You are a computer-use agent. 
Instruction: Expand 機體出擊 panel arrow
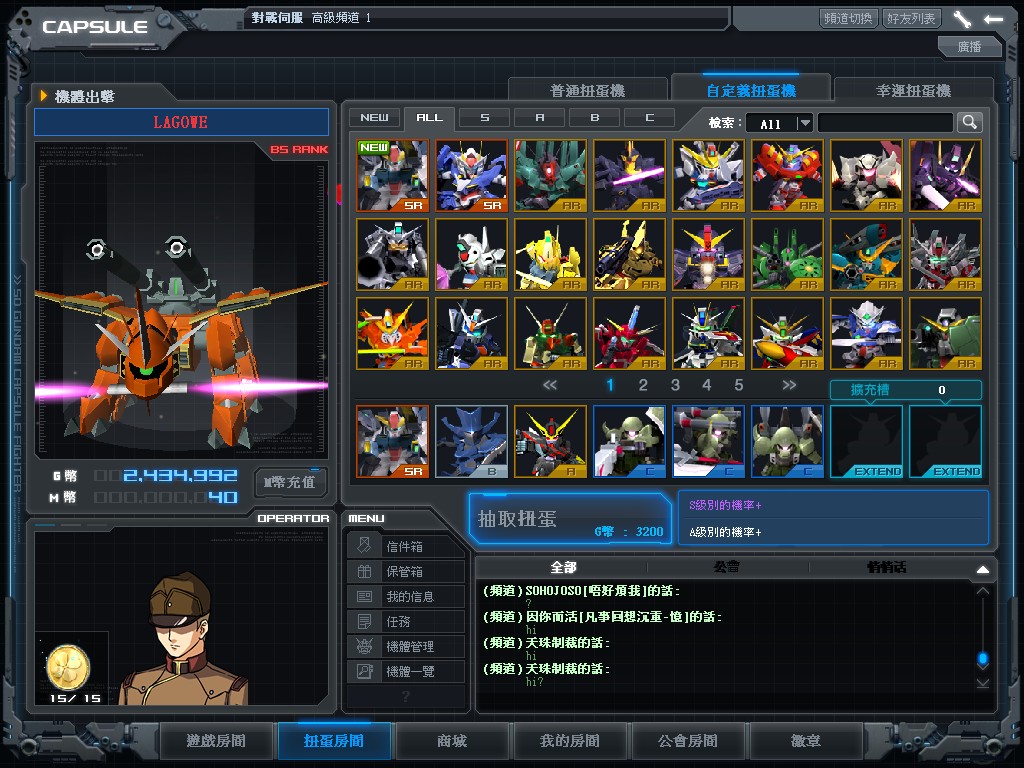click(44, 96)
